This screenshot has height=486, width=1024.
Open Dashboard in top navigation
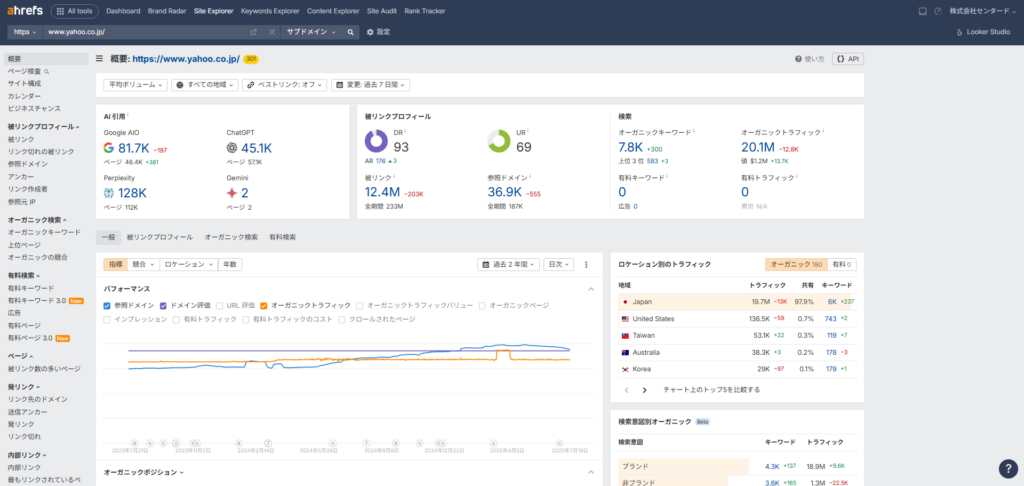pyautogui.click(x=122, y=11)
